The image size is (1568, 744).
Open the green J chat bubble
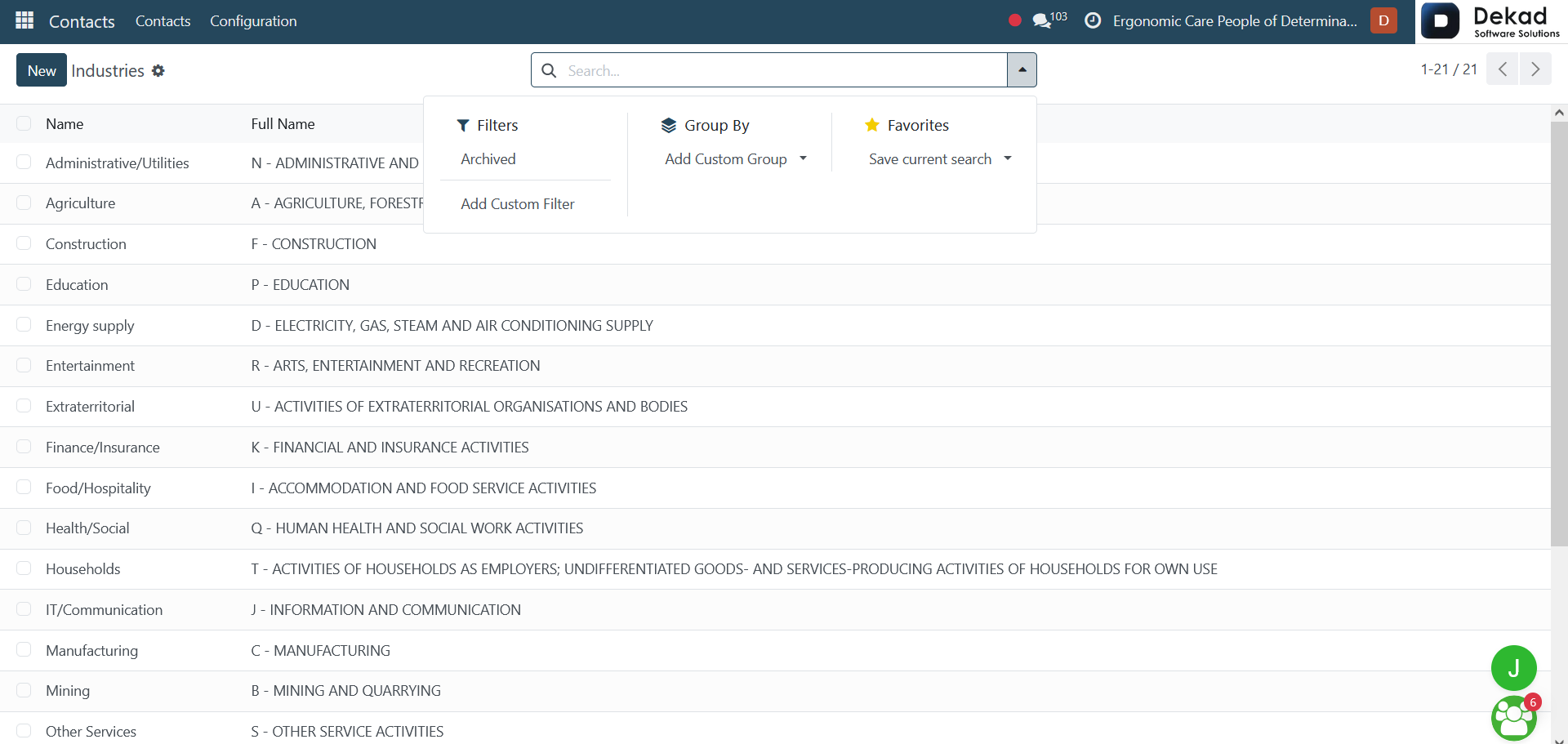pyautogui.click(x=1513, y=668)
